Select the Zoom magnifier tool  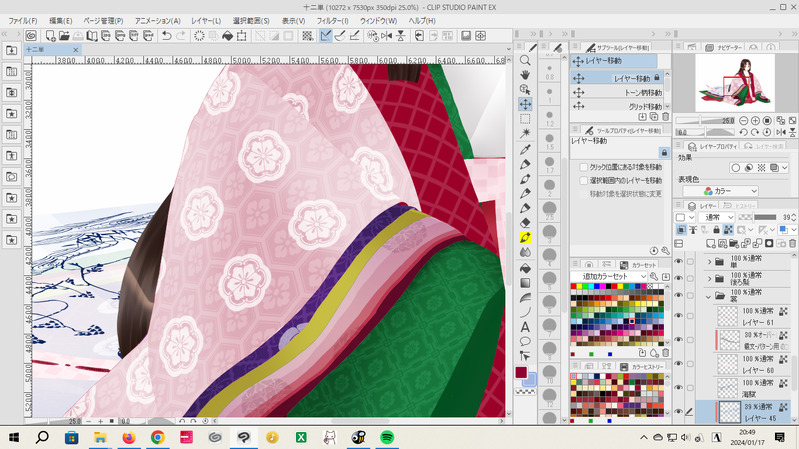[525, 60]
